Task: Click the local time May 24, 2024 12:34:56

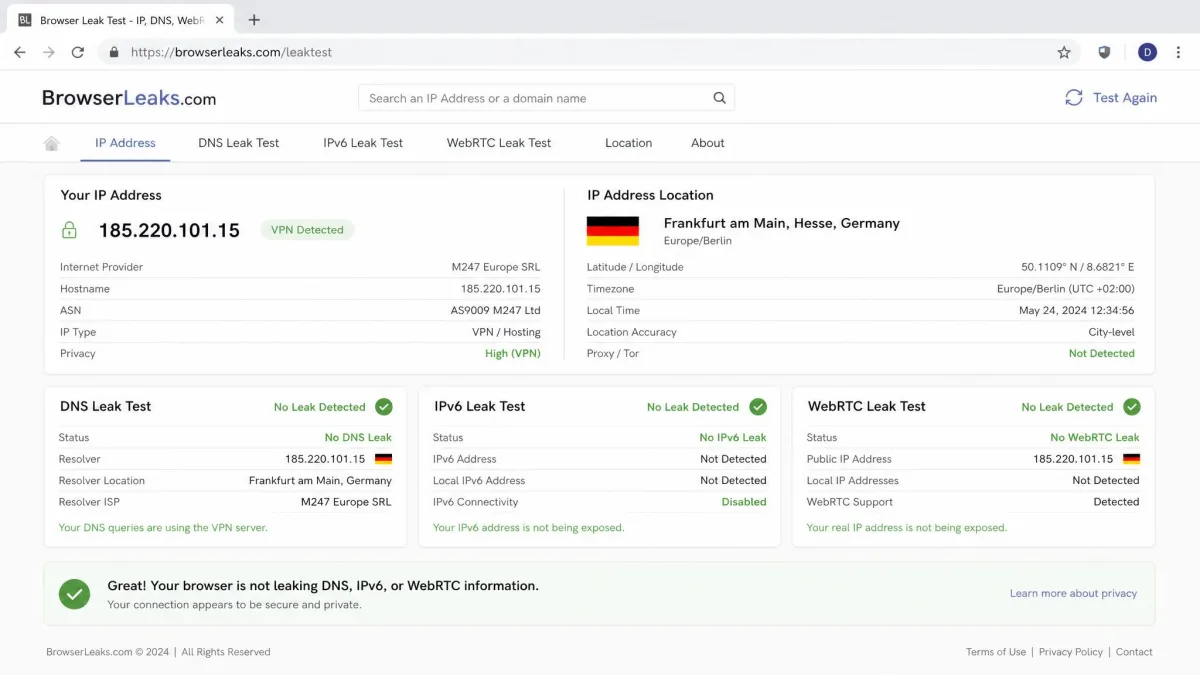Action: point(1077,310)
